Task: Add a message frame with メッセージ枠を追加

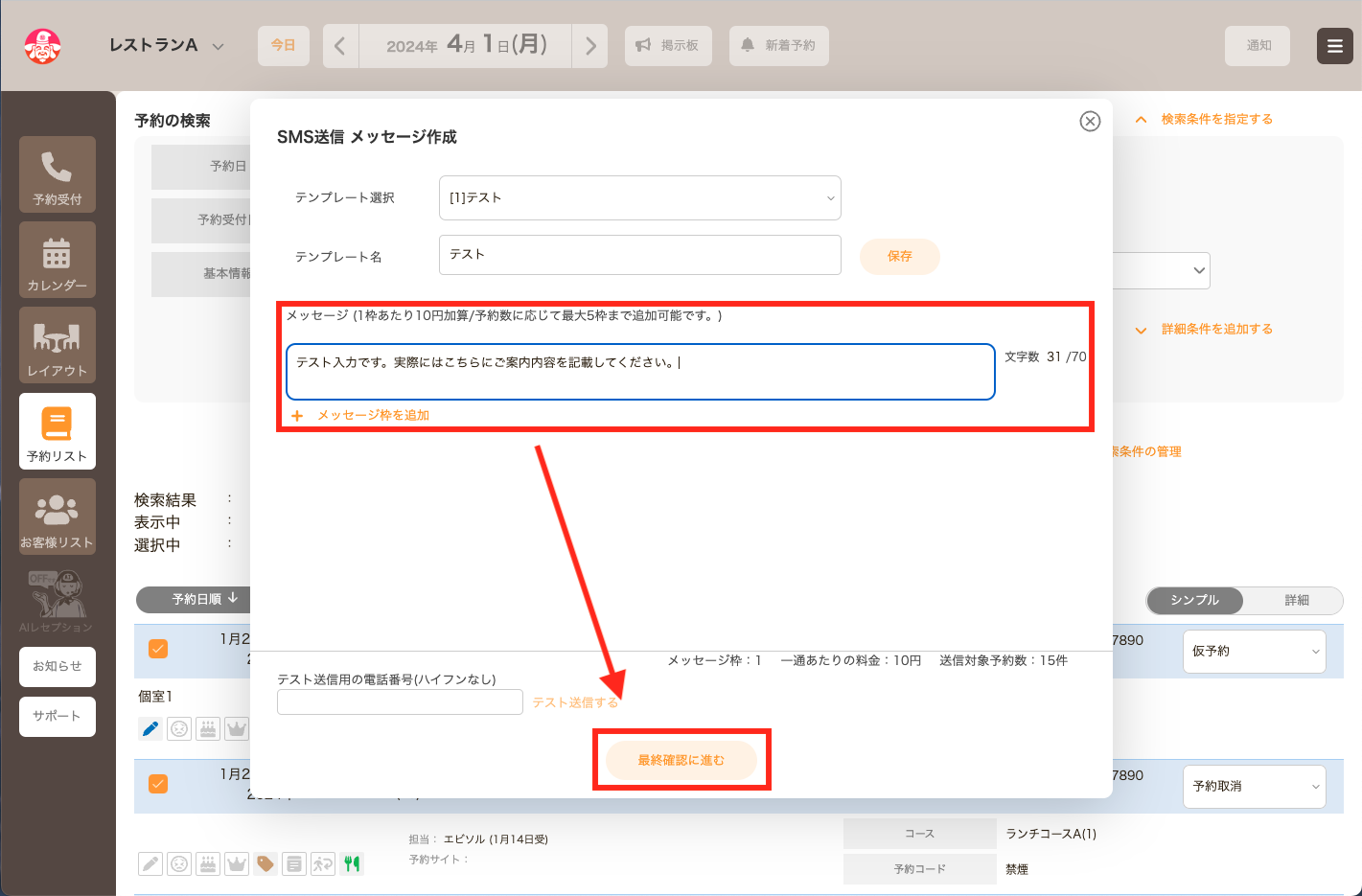Action: pos(360,415)
